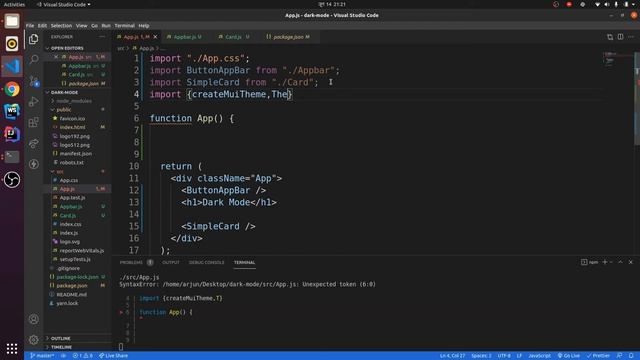Open the Accounts icon in activity bar
This screenshot has height=360, width=640.
34,319
